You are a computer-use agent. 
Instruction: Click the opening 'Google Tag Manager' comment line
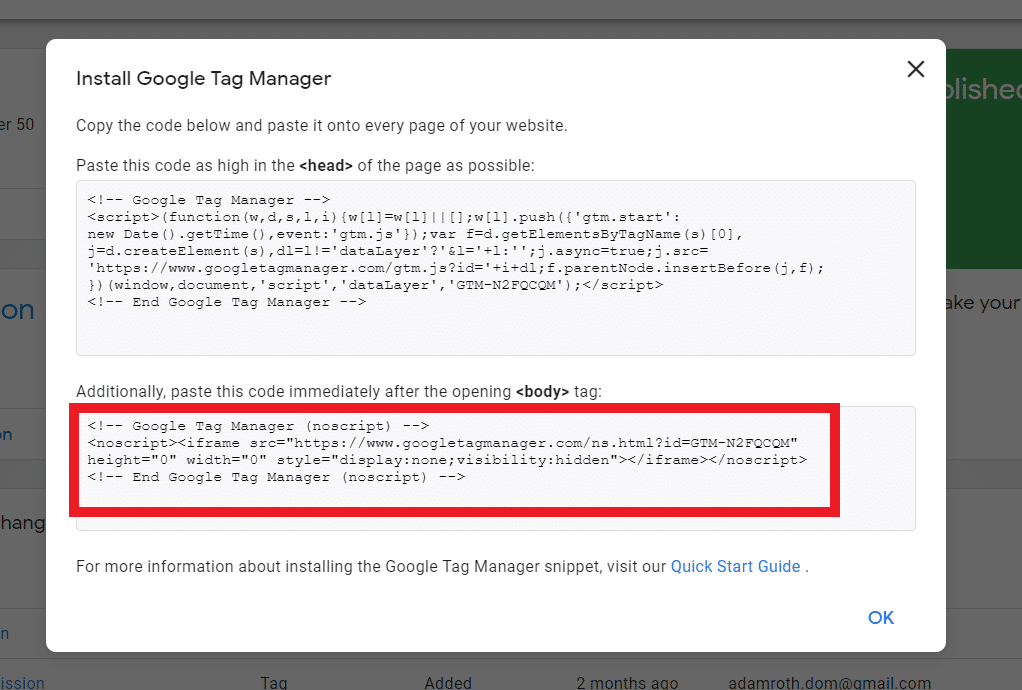click(208, 200)
